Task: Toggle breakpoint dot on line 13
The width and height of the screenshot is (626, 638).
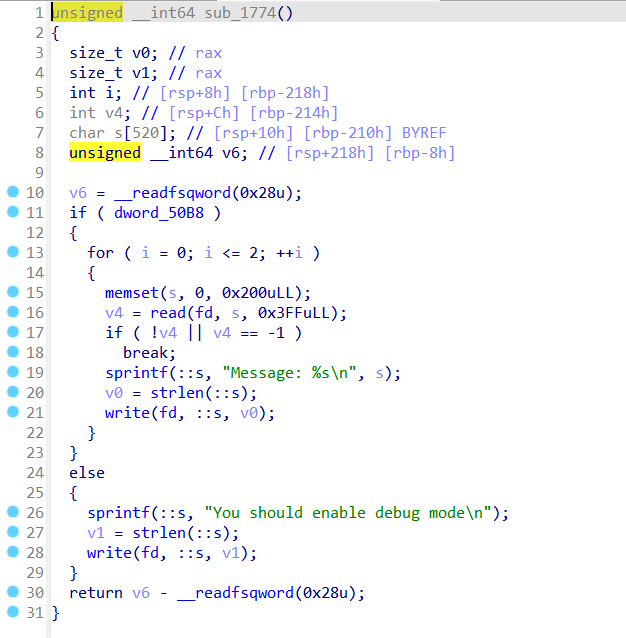Action: [13, 251]
